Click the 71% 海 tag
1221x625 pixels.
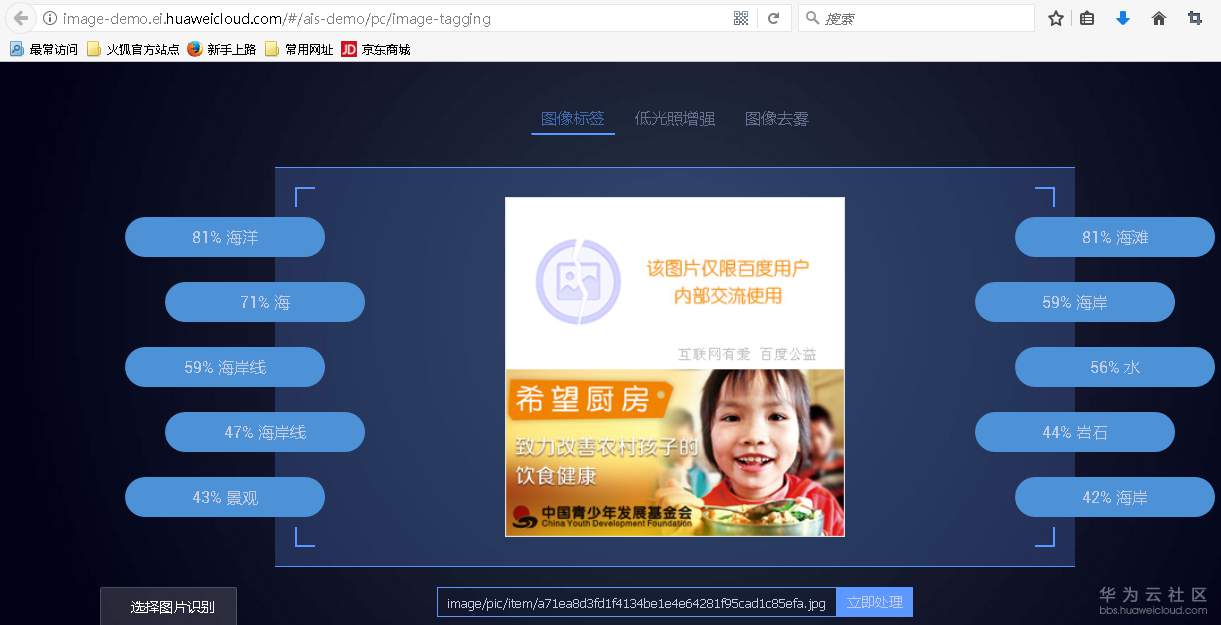point(265,302)
